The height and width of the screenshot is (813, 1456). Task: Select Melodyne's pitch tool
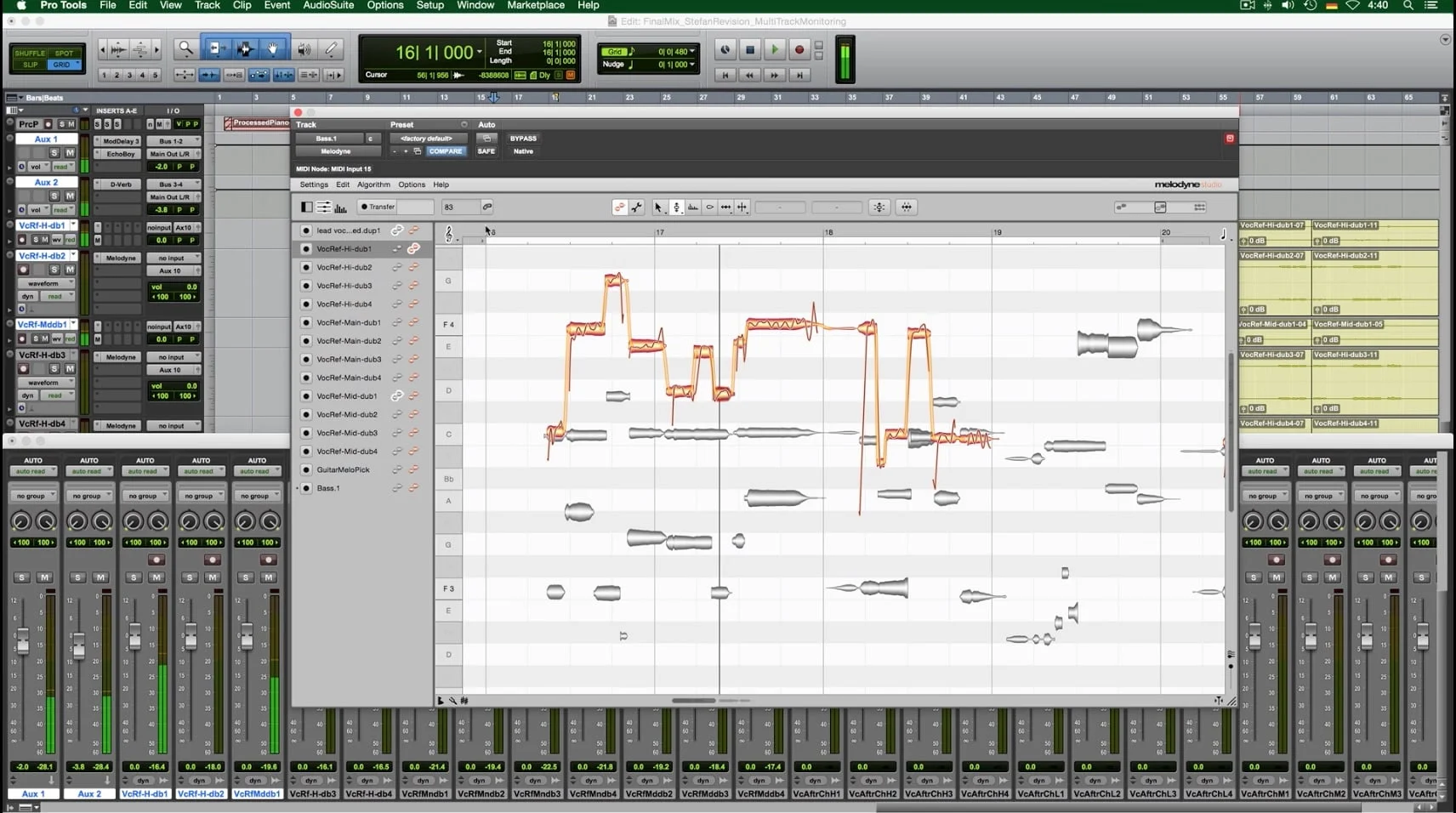[x=676, y=207]
